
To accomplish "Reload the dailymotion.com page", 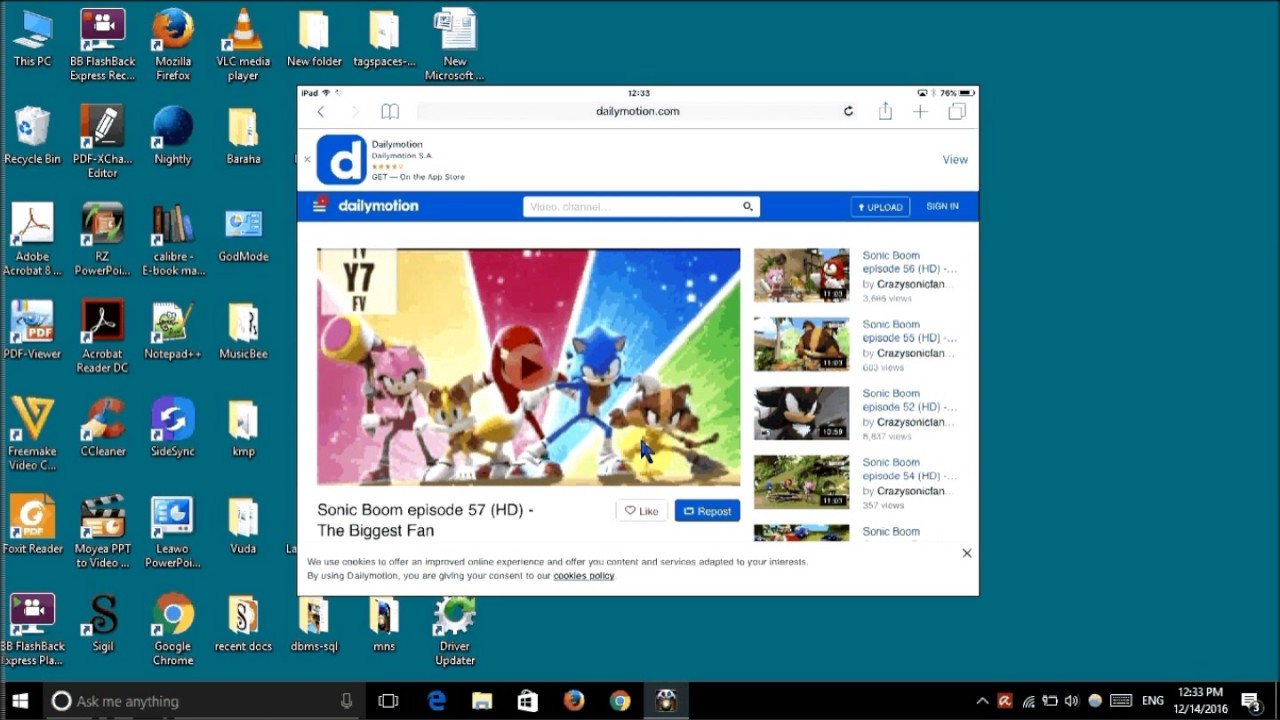I will 848,111.
